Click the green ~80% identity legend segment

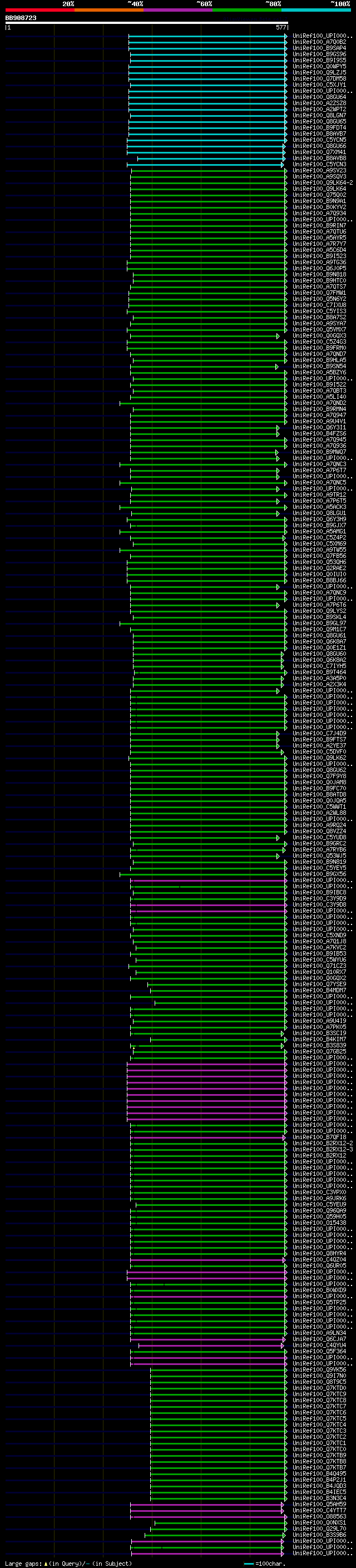click(x=247, y=10)
